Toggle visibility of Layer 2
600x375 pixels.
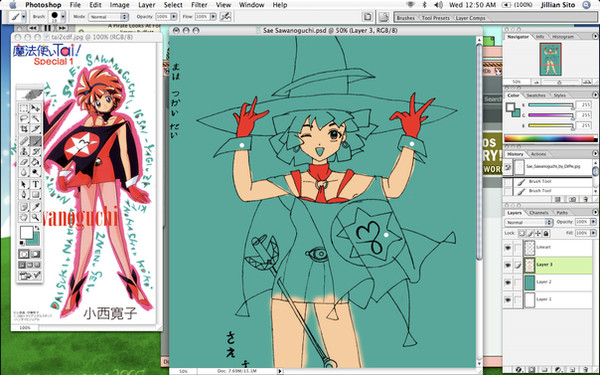(508, 282)
